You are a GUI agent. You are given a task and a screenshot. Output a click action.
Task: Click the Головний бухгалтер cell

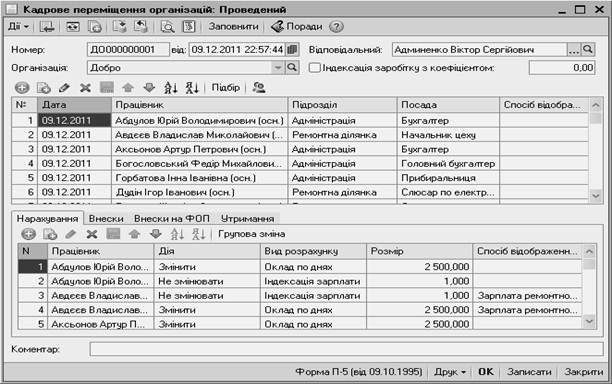click(x=448, y=164)
